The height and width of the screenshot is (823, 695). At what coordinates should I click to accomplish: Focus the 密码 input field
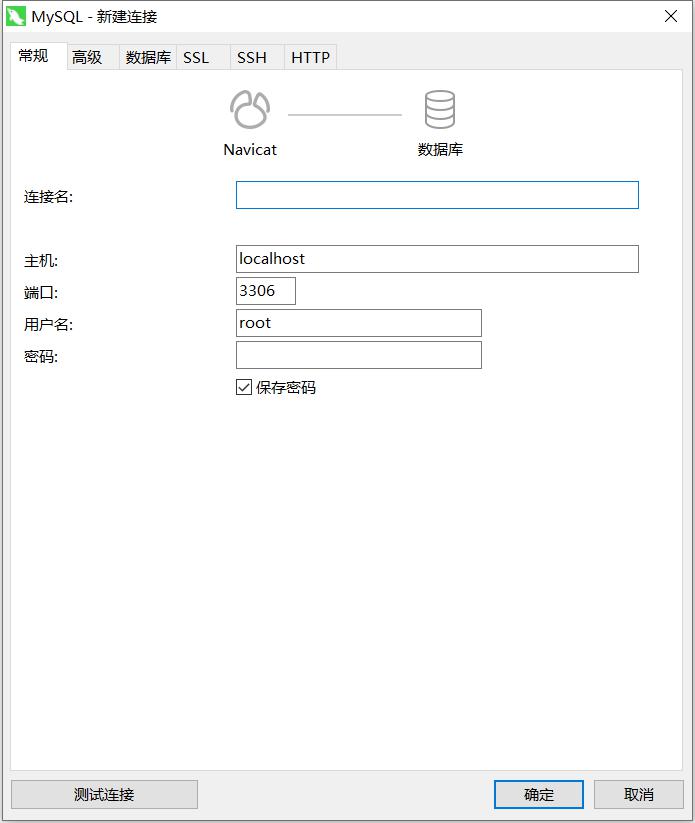click(359, 355)
